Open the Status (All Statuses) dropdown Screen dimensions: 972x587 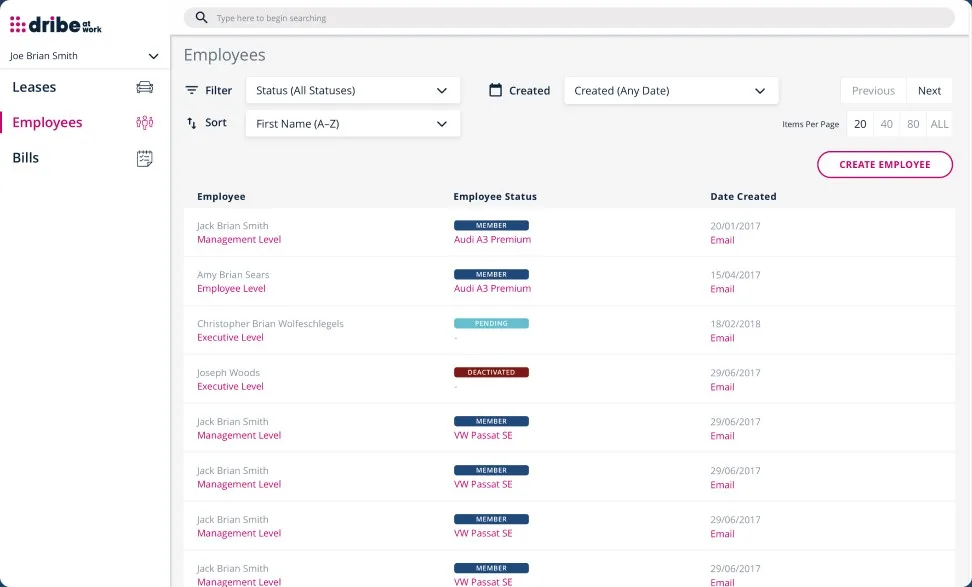353,90
